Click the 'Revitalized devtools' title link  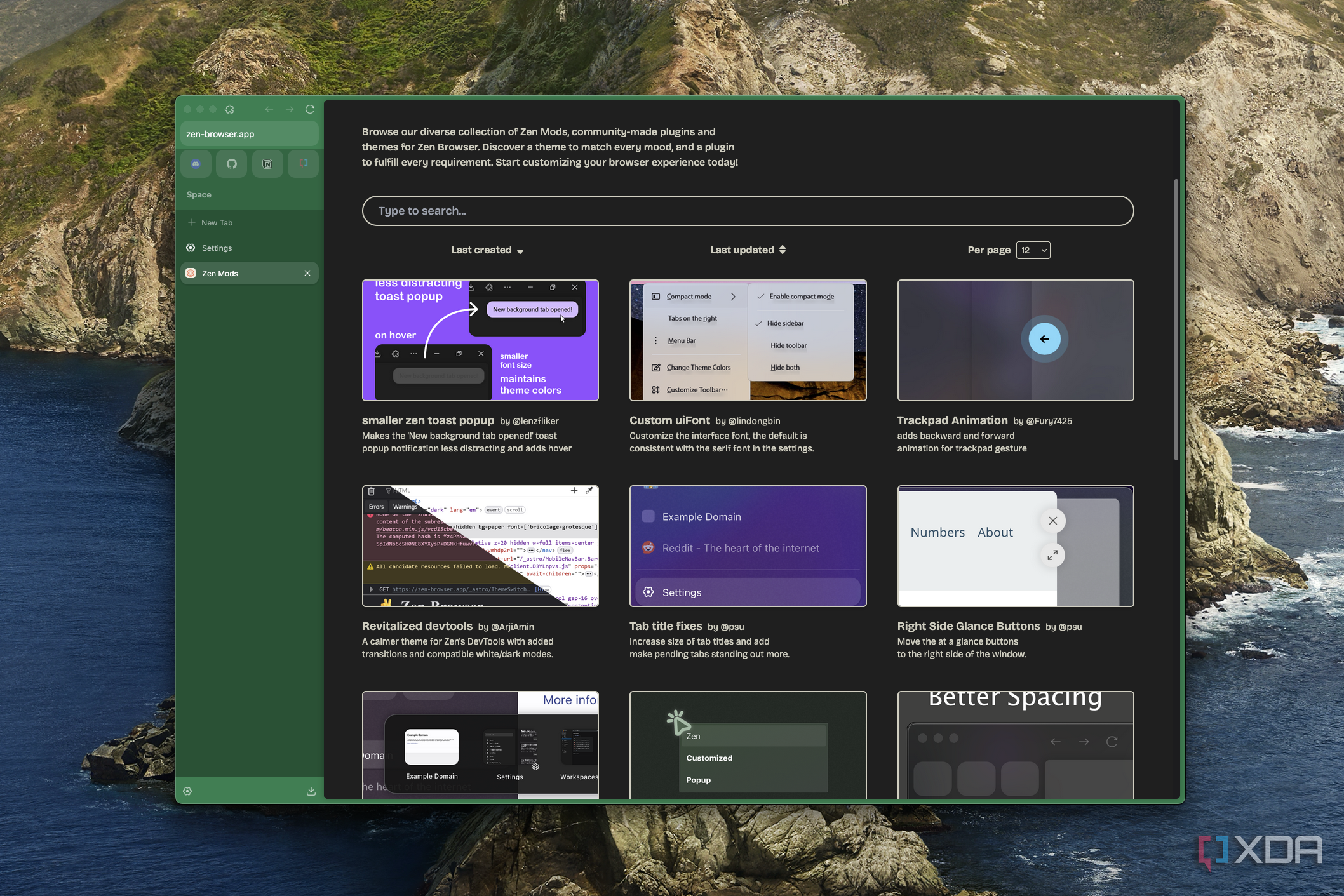(417, 626)
